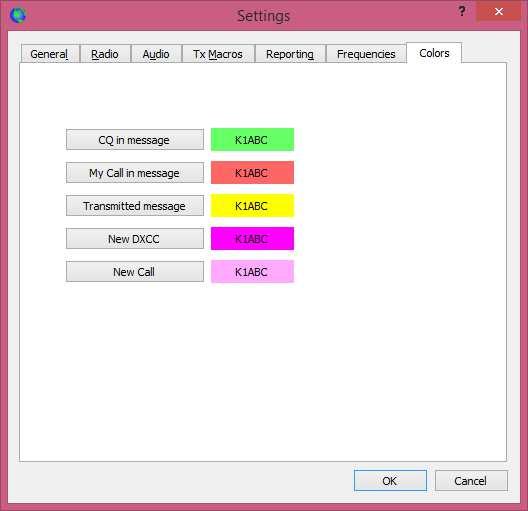Image resolution: width=528 pixels, height=511 pixels.
Task: Open the Reporting tab
Action: (x=290, y=54)
